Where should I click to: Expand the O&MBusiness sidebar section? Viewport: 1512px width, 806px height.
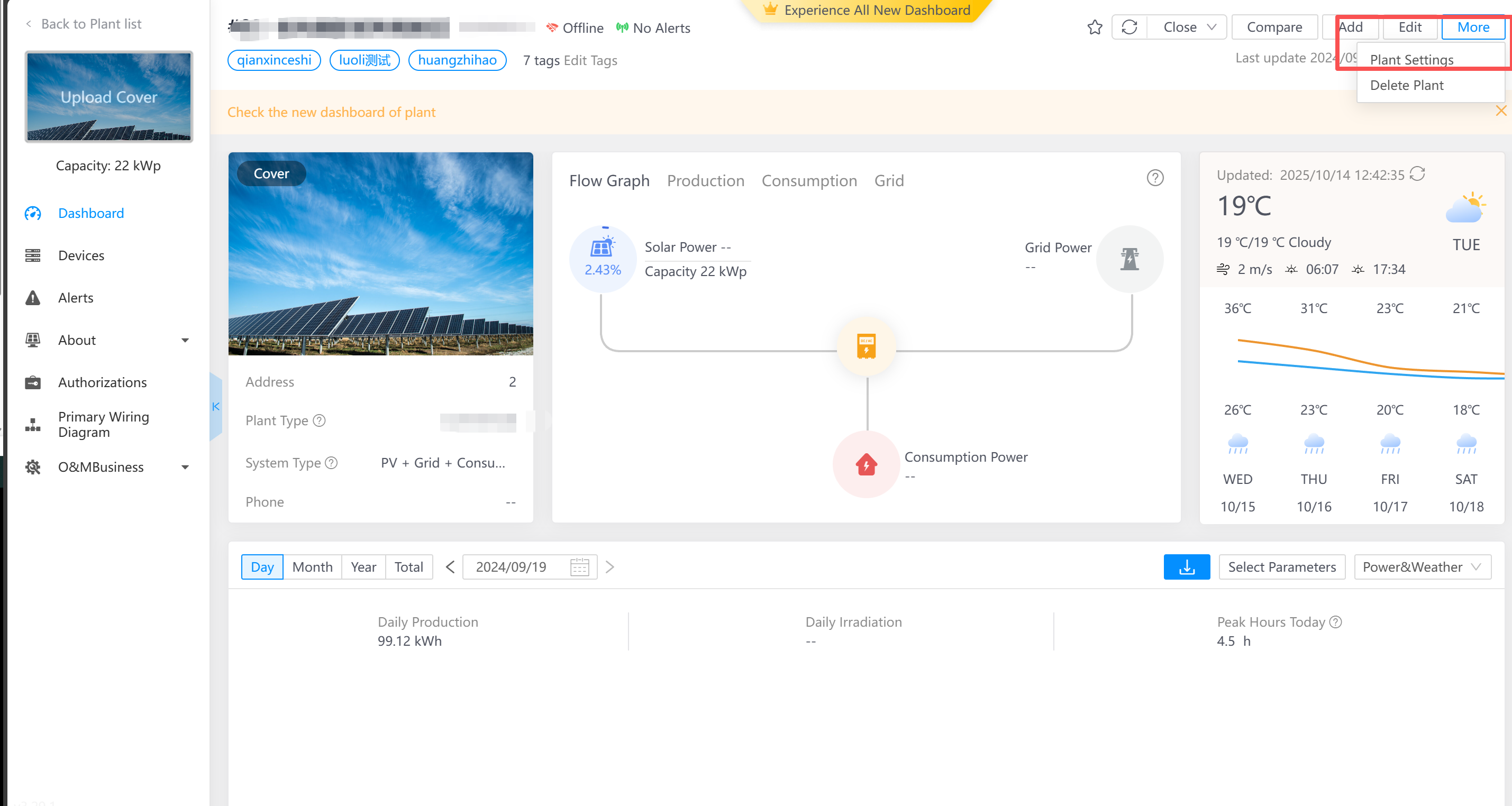(x=185, y=467)
